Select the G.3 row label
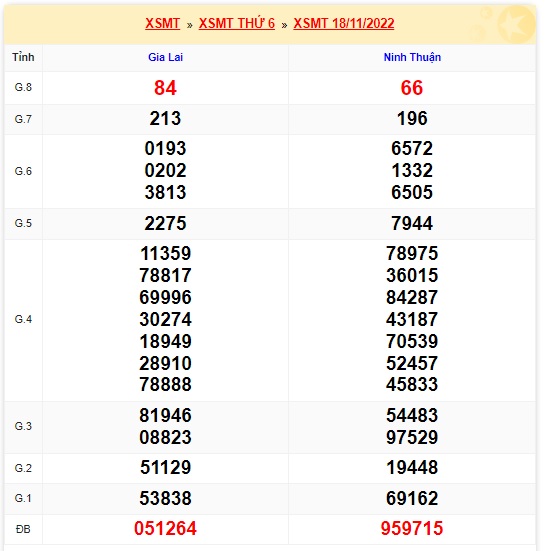Screen dimensions: 545x551 point(23,426)
